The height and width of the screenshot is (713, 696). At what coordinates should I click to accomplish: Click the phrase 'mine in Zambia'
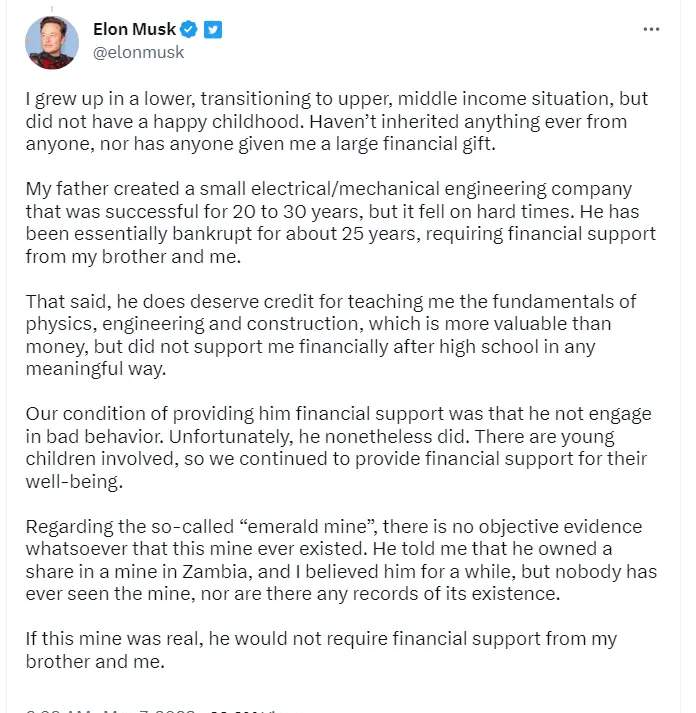coord(182,572)
